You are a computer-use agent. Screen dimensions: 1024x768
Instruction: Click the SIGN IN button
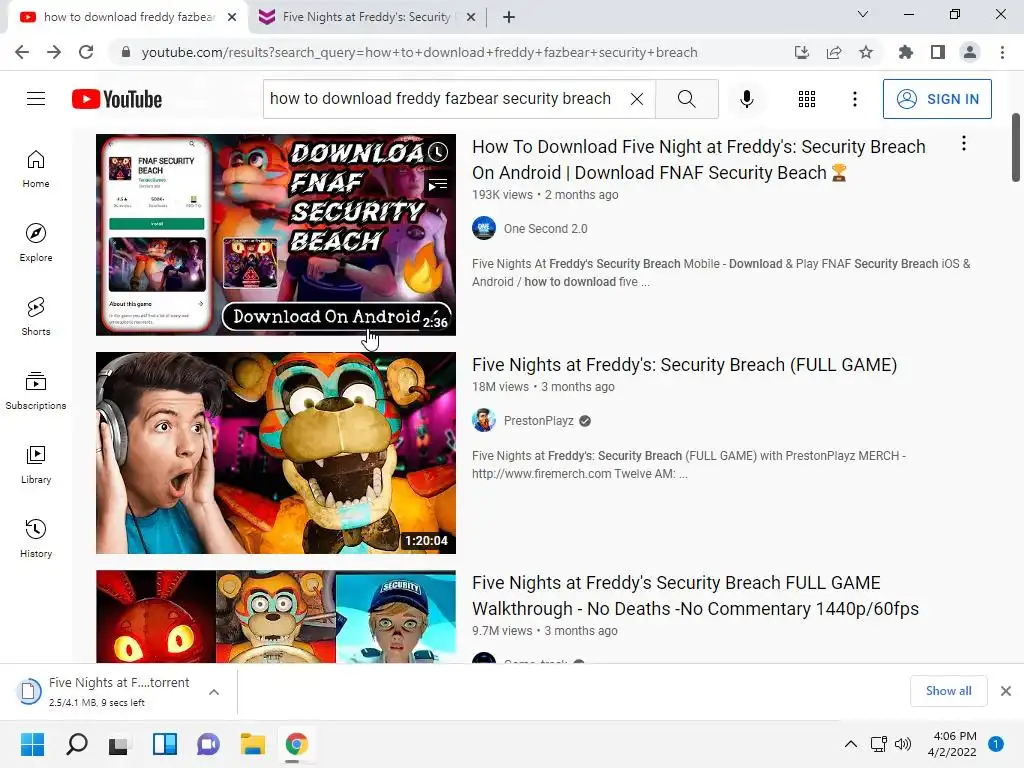coord(937,99)
